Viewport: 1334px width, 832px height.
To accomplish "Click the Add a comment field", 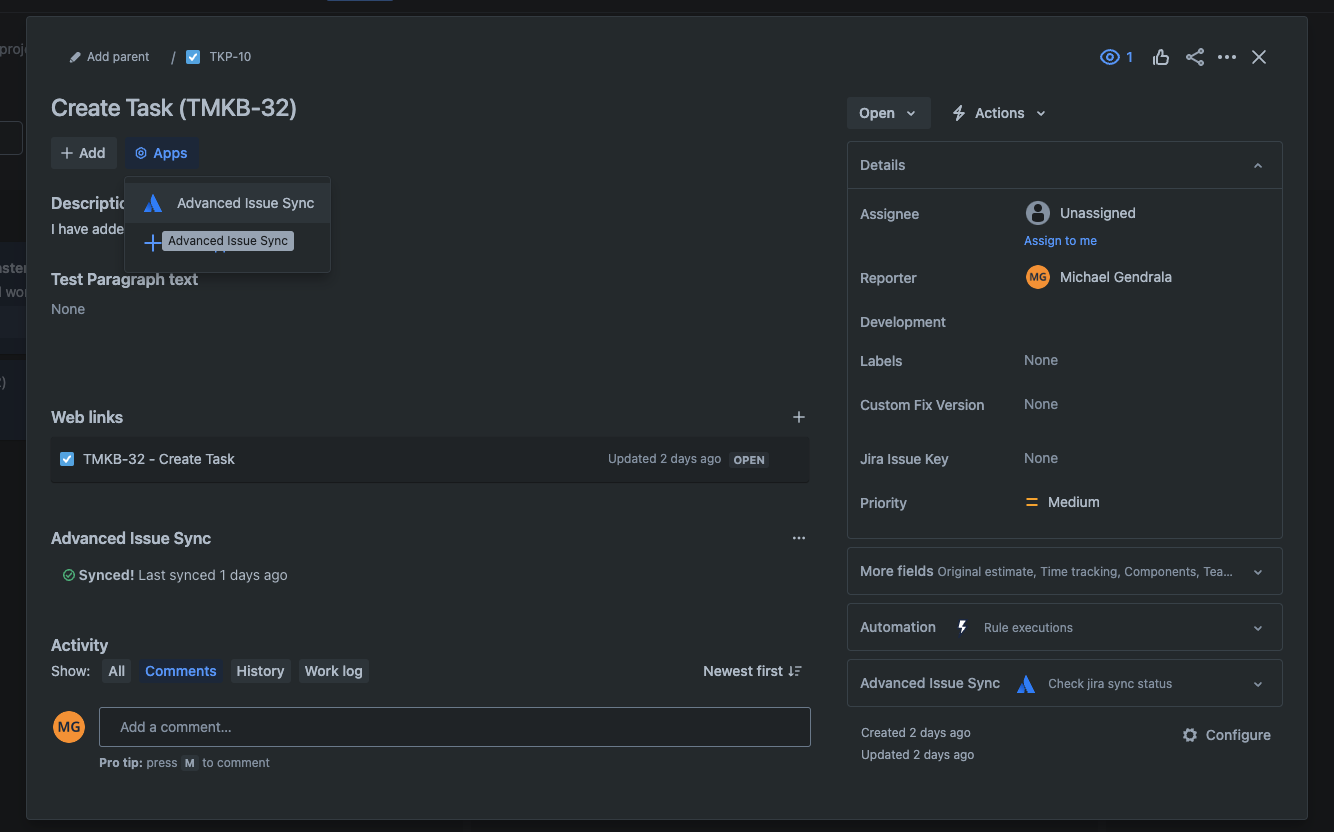I will (x=454, y=727).
